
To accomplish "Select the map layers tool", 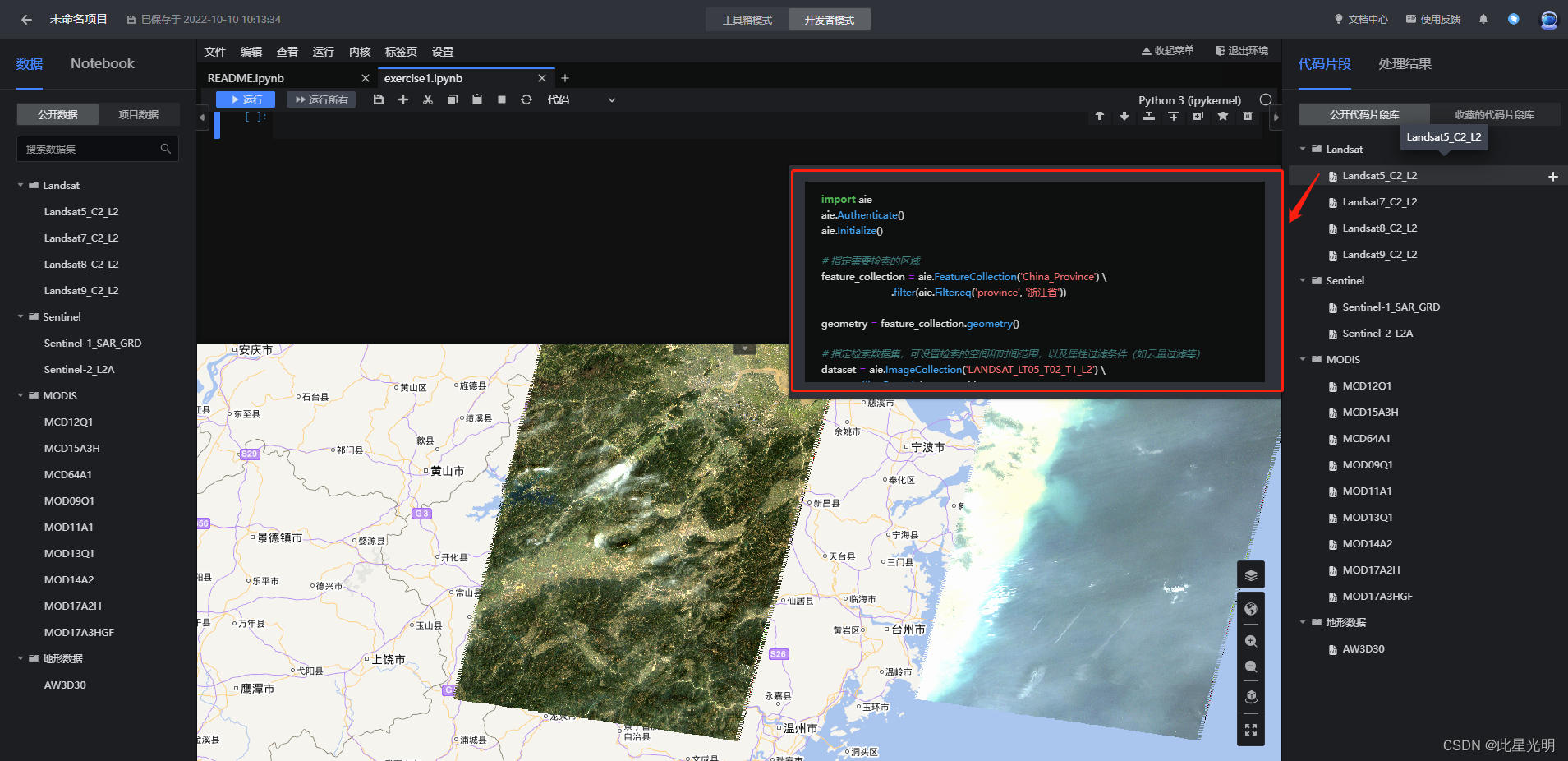I will pos(1250,574).
